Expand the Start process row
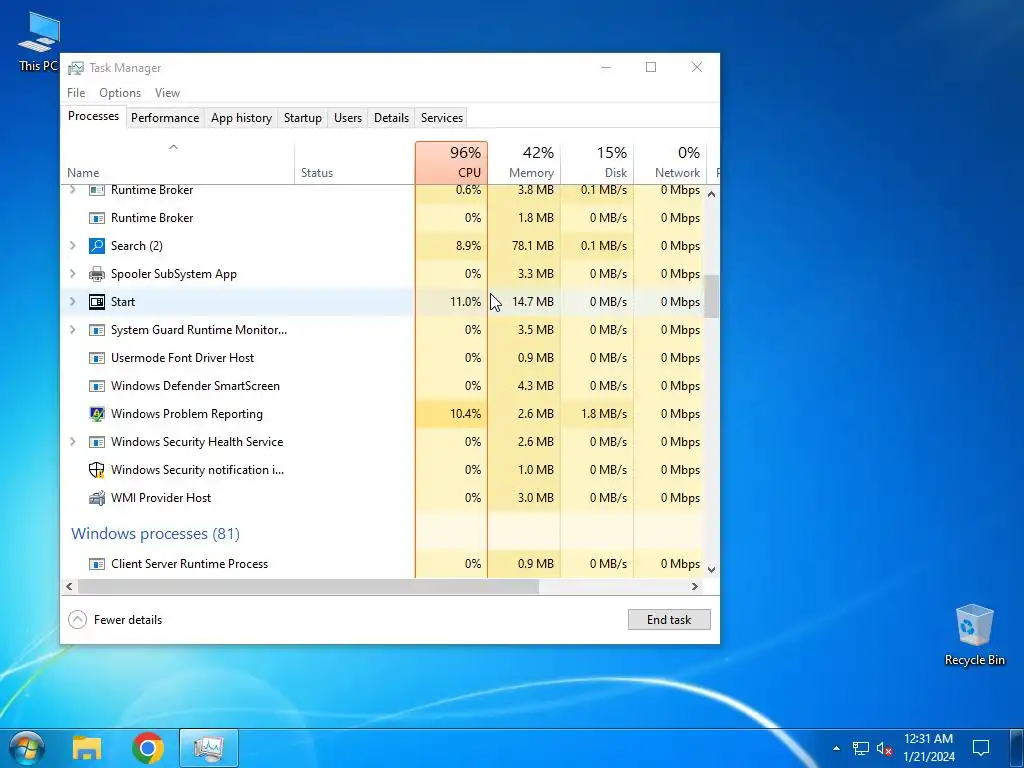This screenshot has width=1024, height=768. coord(72,302)
